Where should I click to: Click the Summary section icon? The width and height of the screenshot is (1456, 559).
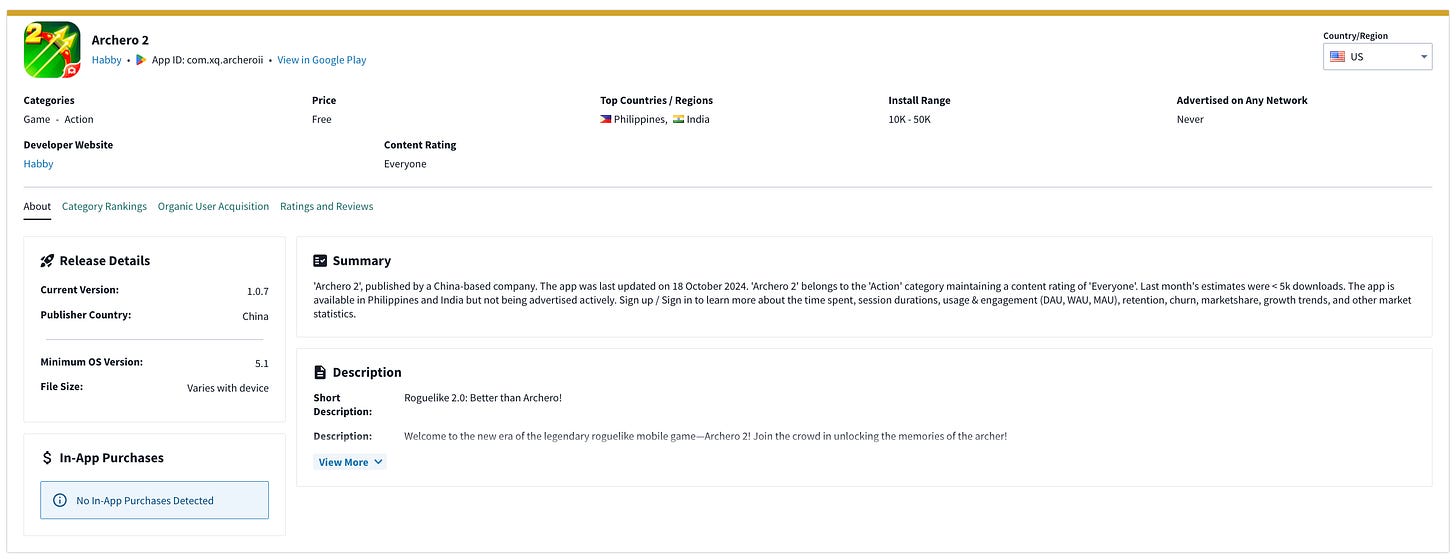320,261
